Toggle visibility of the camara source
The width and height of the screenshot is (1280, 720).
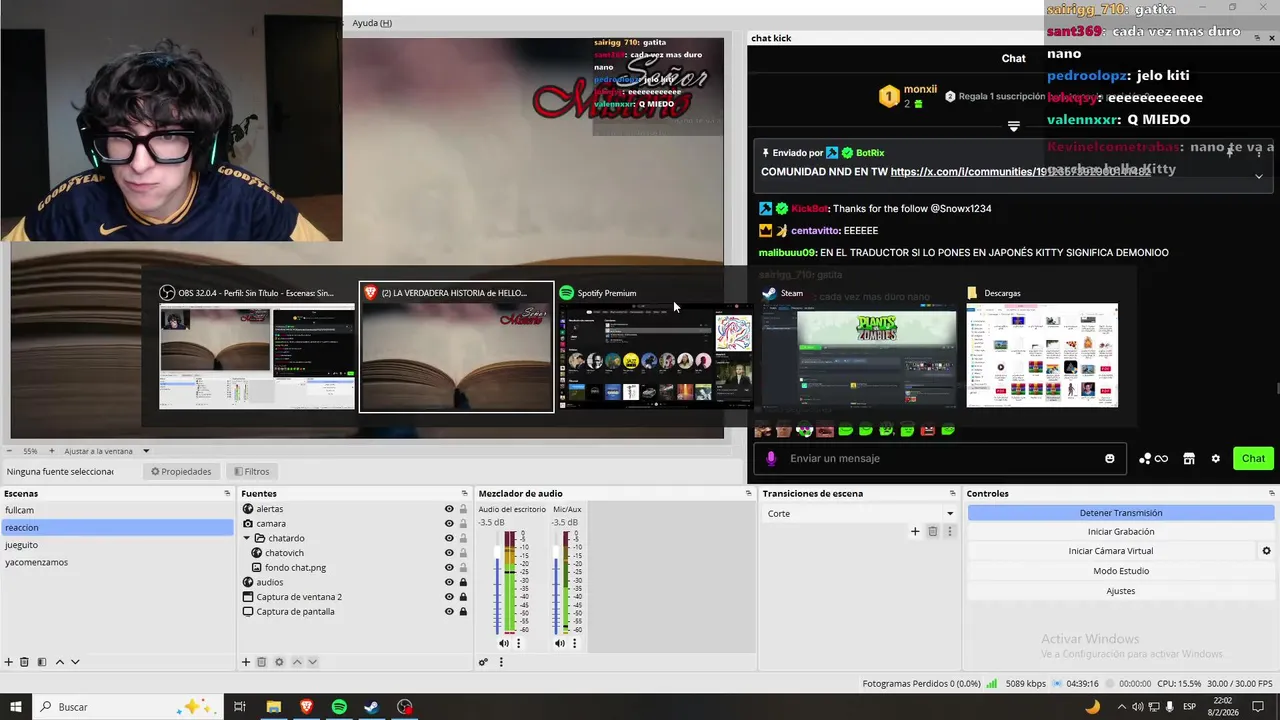pos(449,524)
